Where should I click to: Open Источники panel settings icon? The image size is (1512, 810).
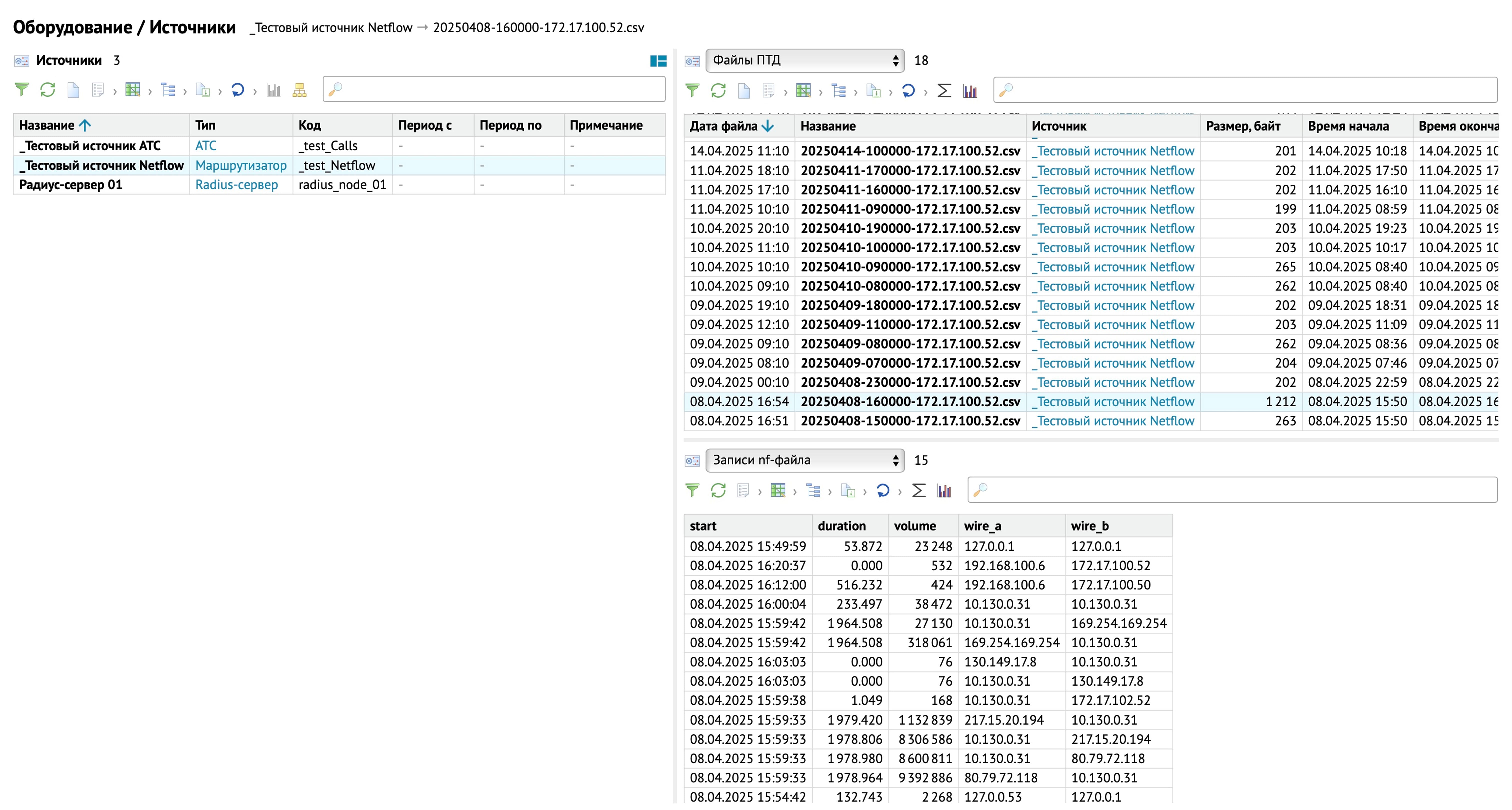pyautogui.click(x=22, y=60)
